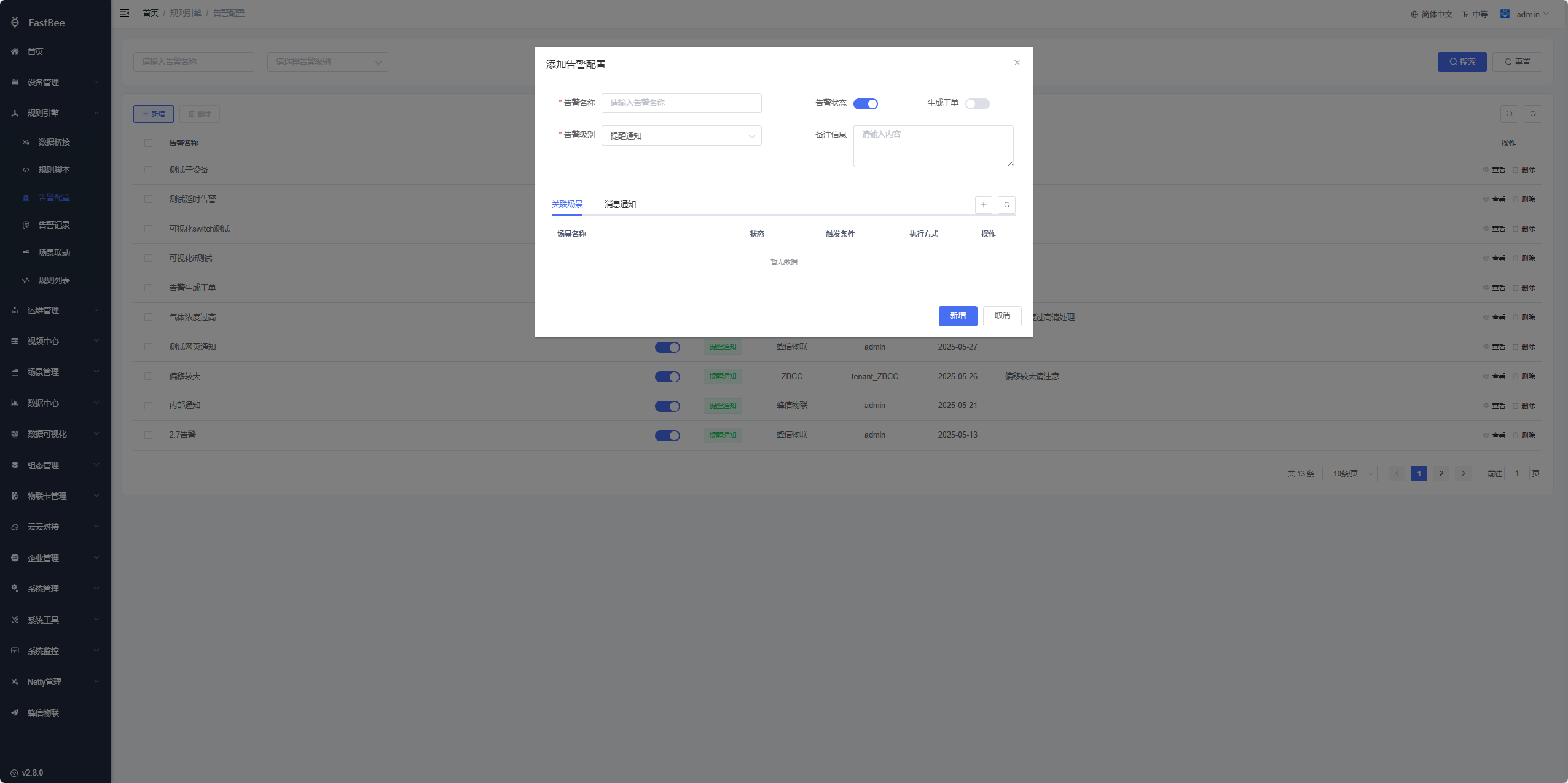Click the plus icon to add a linked scene
The image size is (1568, 783).
tap(983, 205)
